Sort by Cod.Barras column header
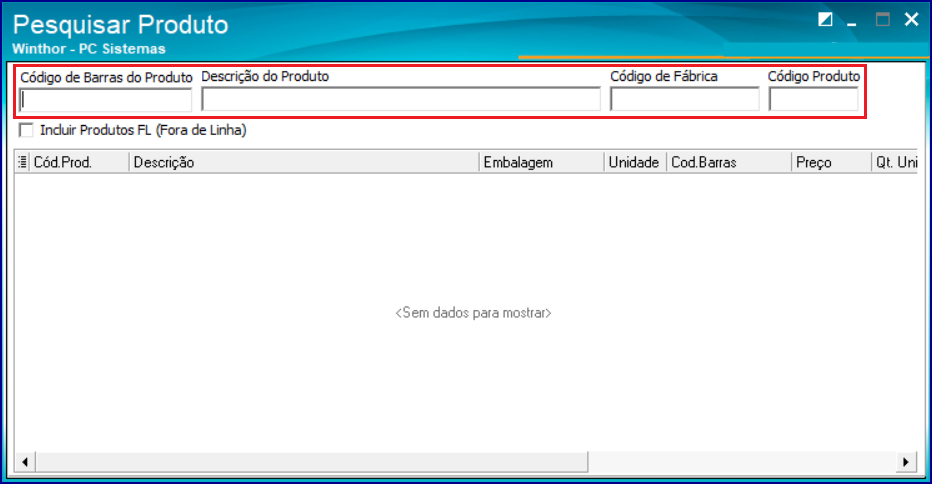The image size is (932, 484). (729, 162)
